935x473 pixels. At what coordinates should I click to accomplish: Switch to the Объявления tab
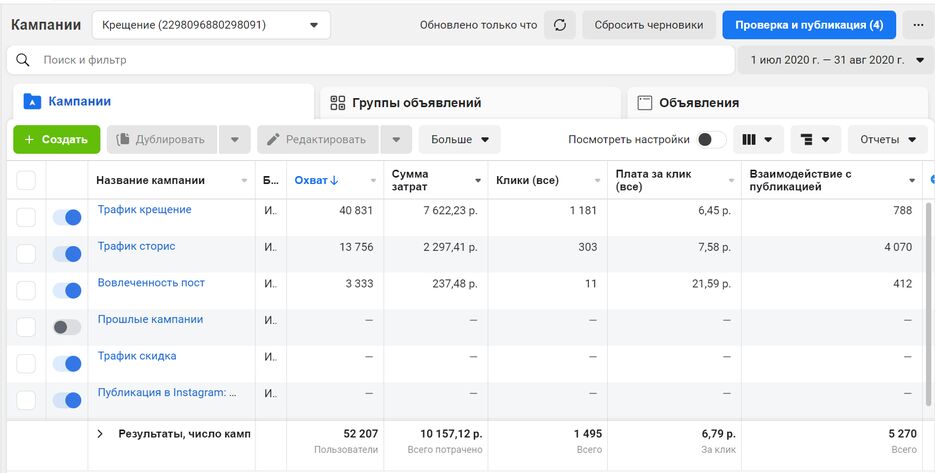(x=778, y=103)
